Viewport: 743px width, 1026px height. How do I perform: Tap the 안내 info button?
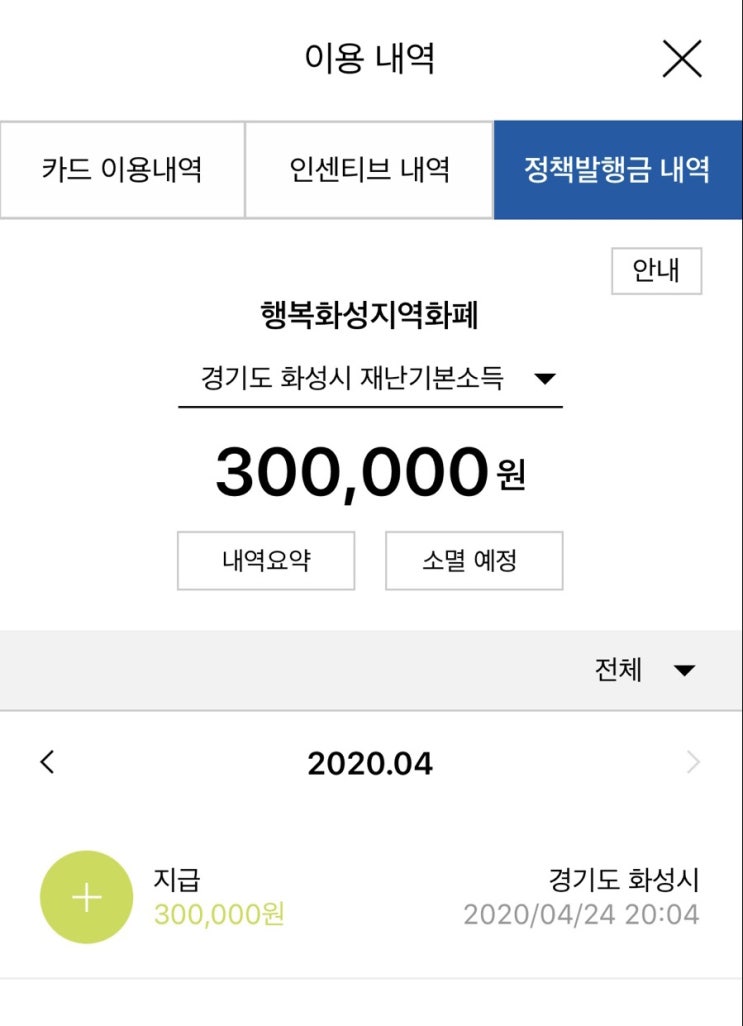[656, 271]
